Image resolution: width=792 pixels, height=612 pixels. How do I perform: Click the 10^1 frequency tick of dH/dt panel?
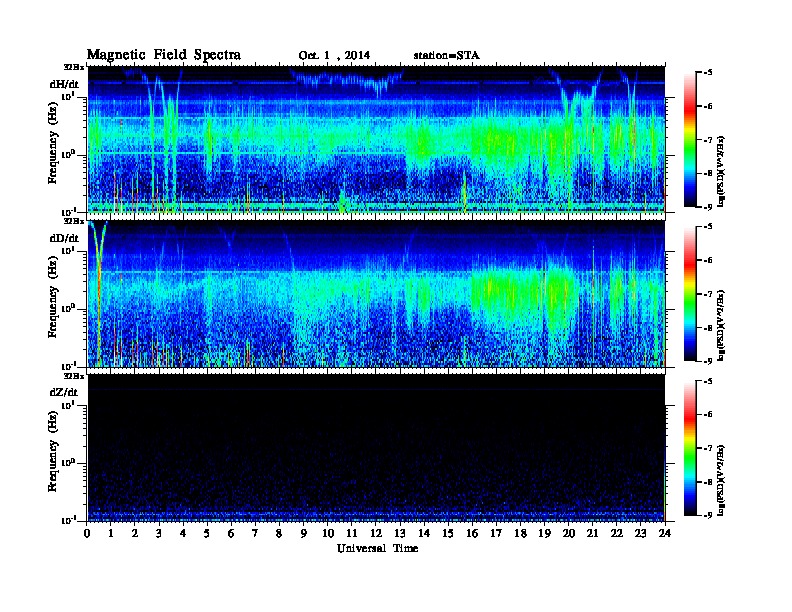(68, 96)
